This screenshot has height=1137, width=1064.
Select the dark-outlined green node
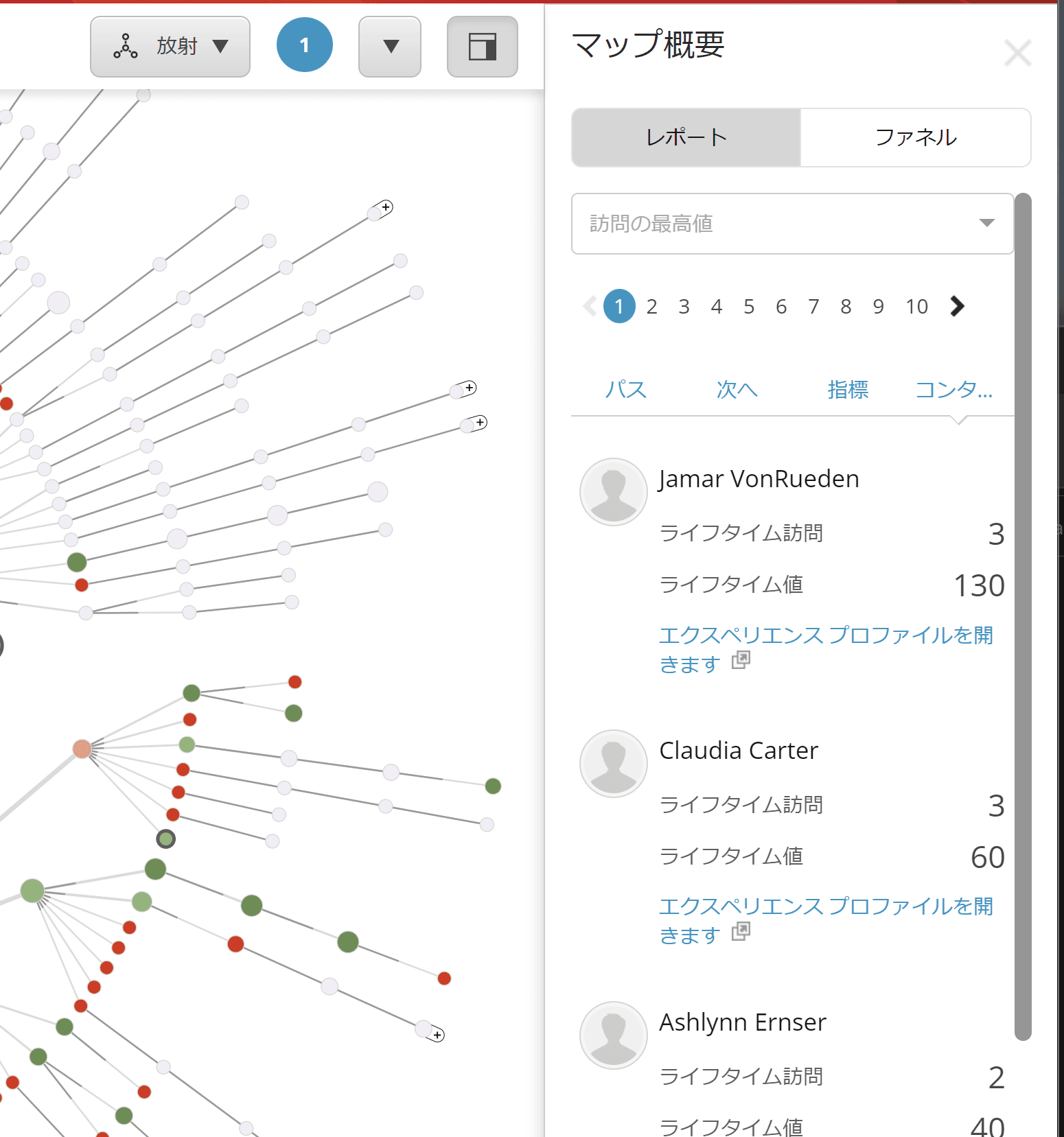click(165, 839)
